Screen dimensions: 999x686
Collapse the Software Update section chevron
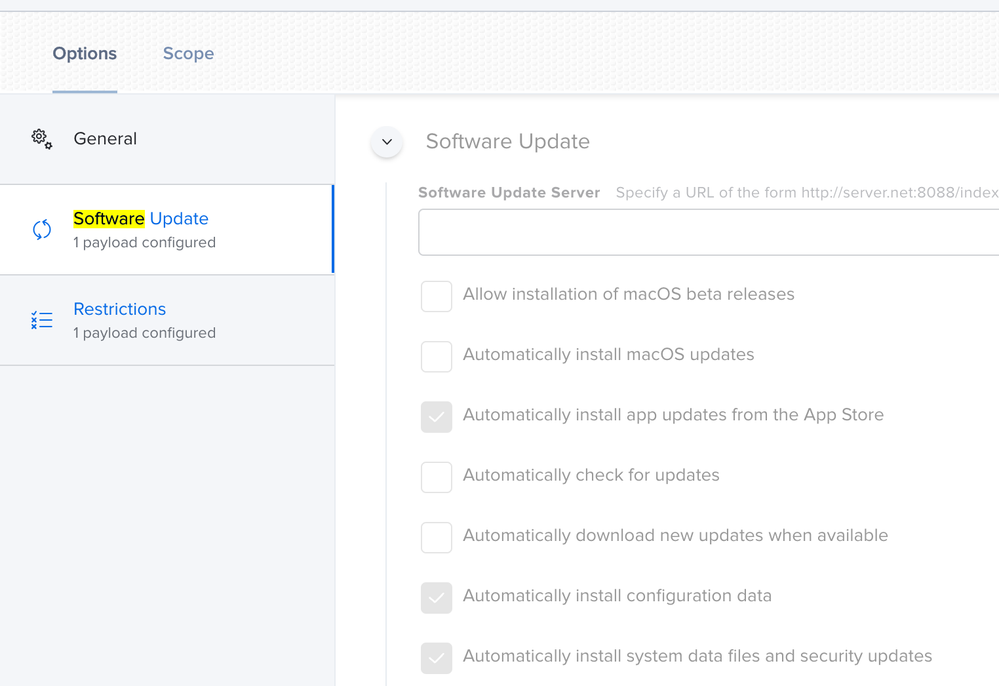[x=387, y=141]
